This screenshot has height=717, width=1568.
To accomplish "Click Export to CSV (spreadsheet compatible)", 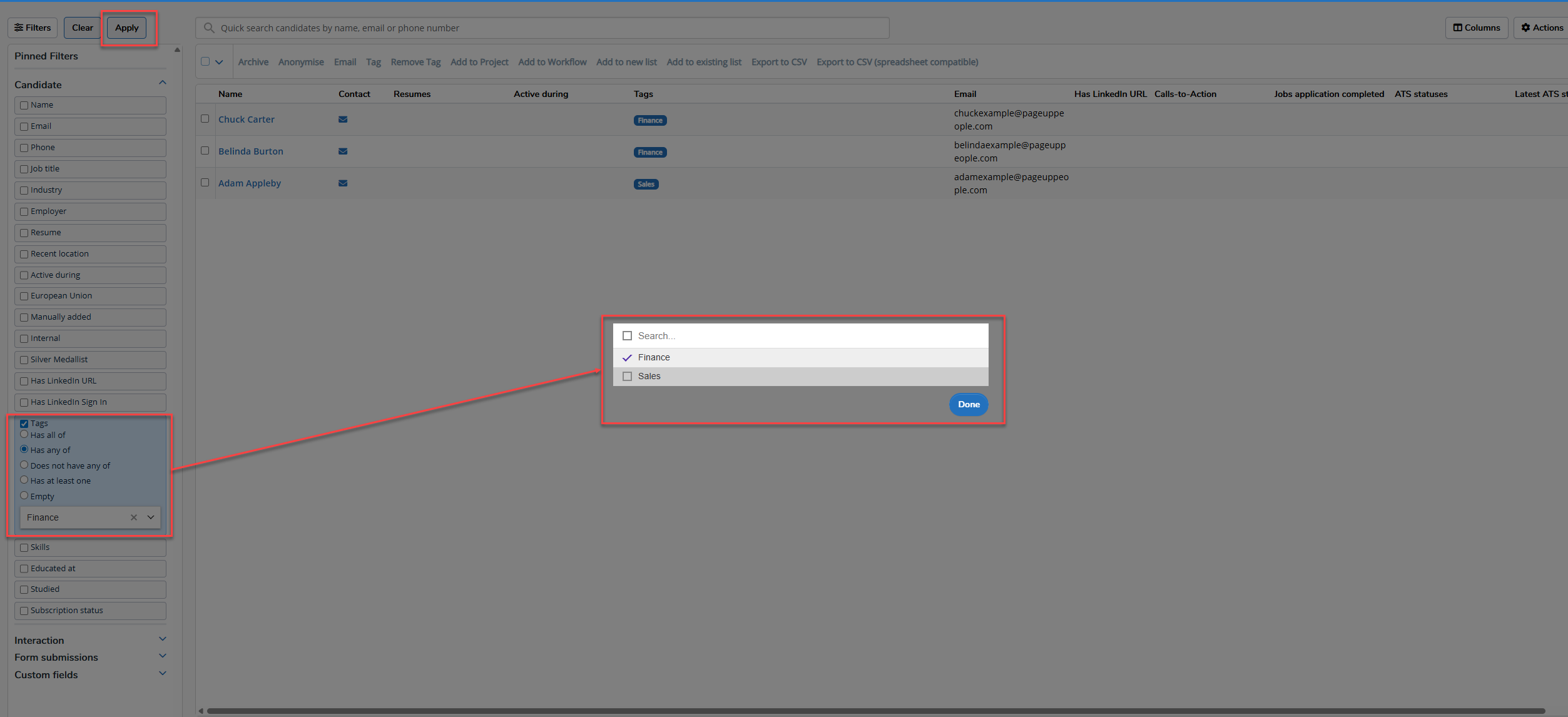I will point(897,62).
